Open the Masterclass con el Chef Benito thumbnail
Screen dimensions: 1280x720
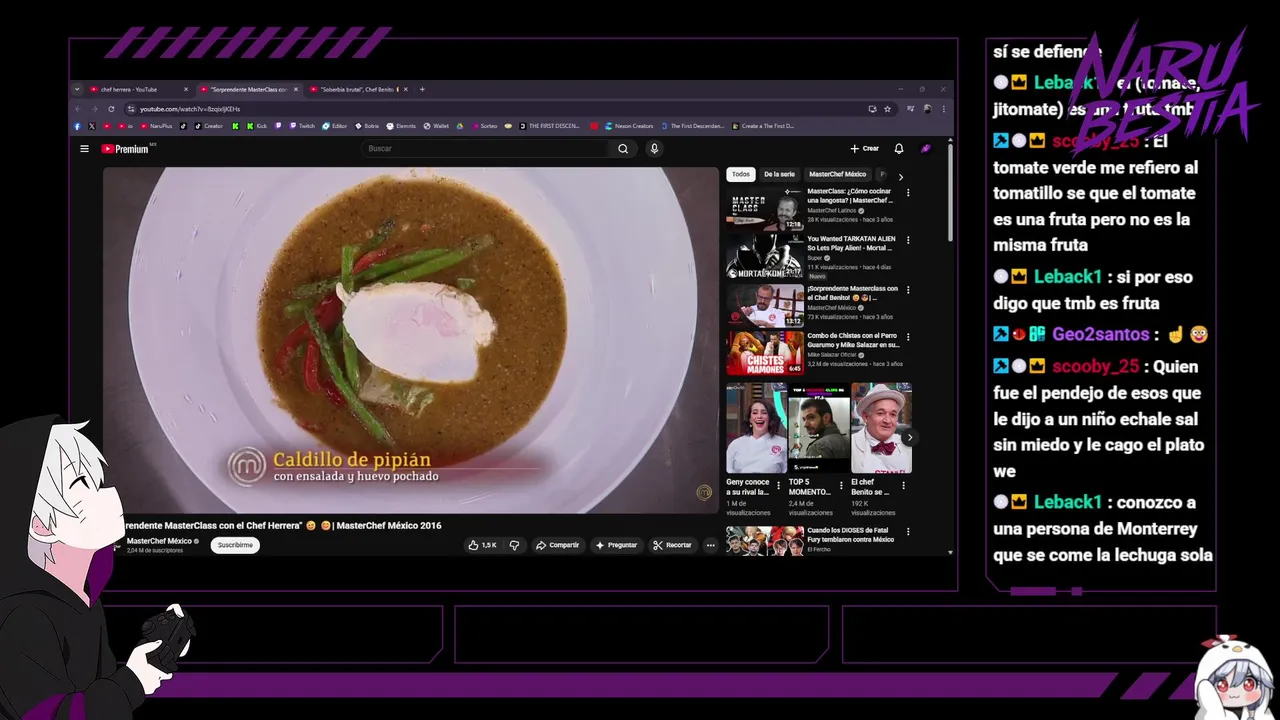765,305
